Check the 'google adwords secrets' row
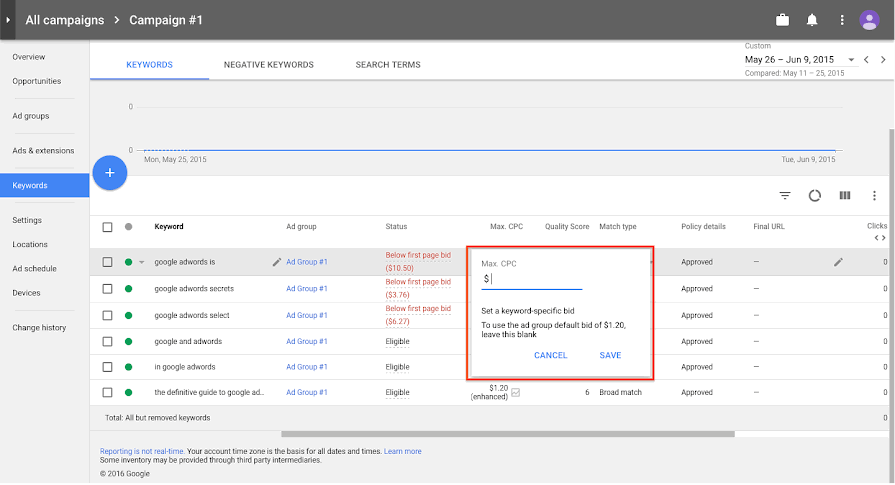The image size is (895, 485). click(x=107, y=289)
